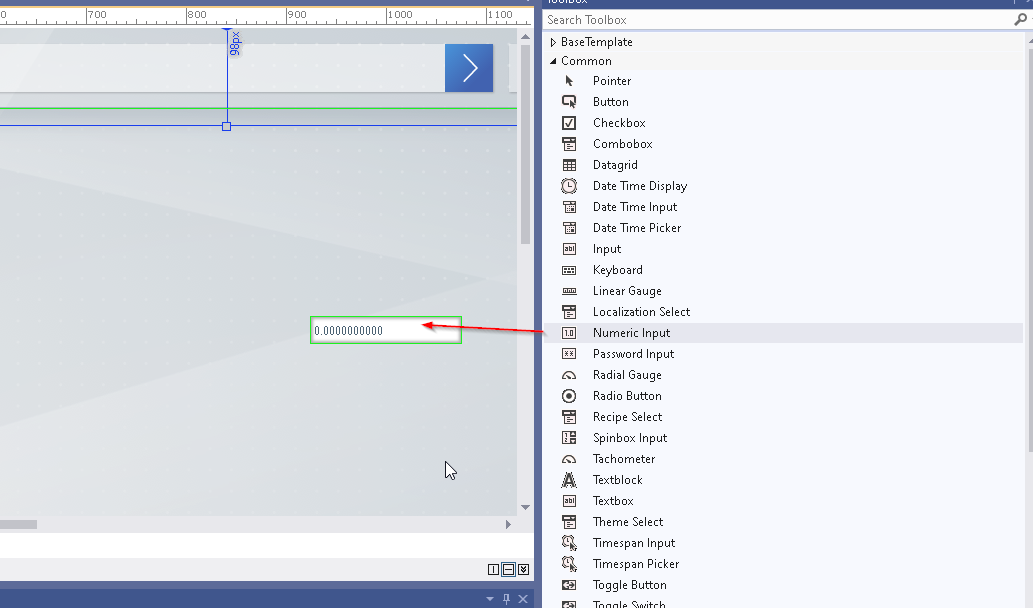Image resolution: width=1033 pixels, height=608 pixels.
Task: Choose the Checkbox control icon
Action: (569, 123)
